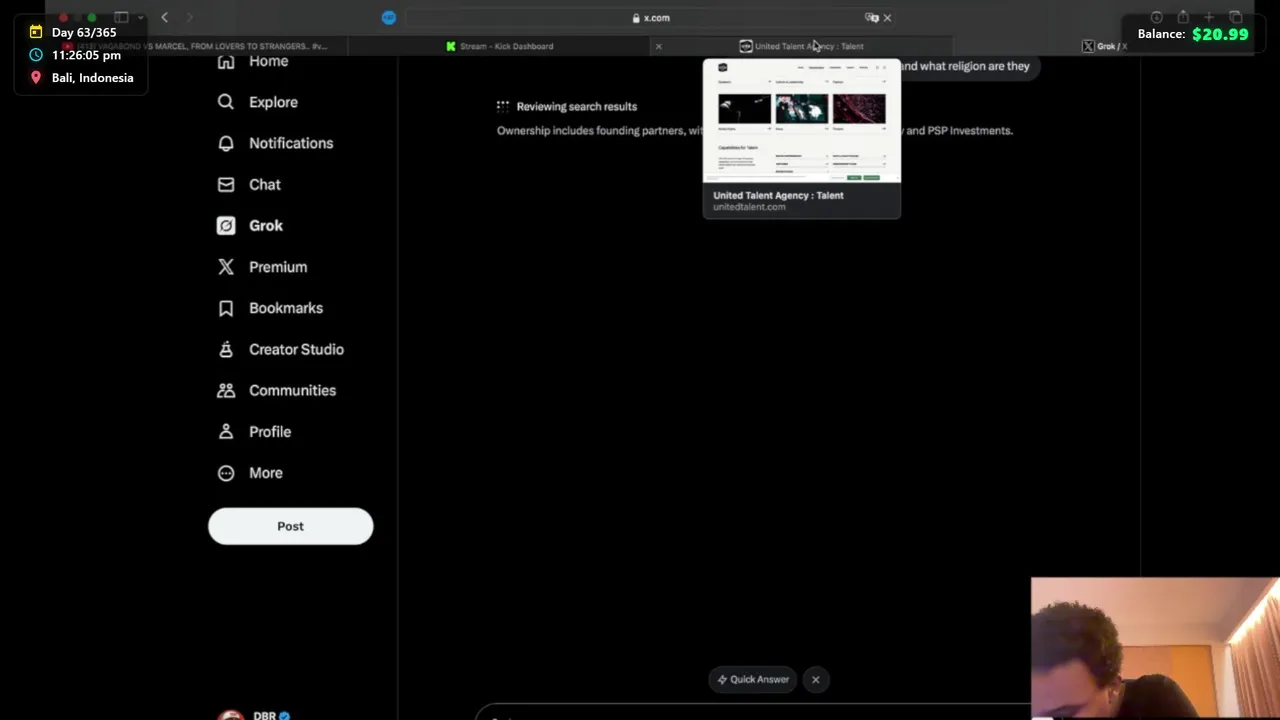Viewport: 1280px width, 720px height.
Task: Go back with Safari's back arrow
Action: pos(165,17)
